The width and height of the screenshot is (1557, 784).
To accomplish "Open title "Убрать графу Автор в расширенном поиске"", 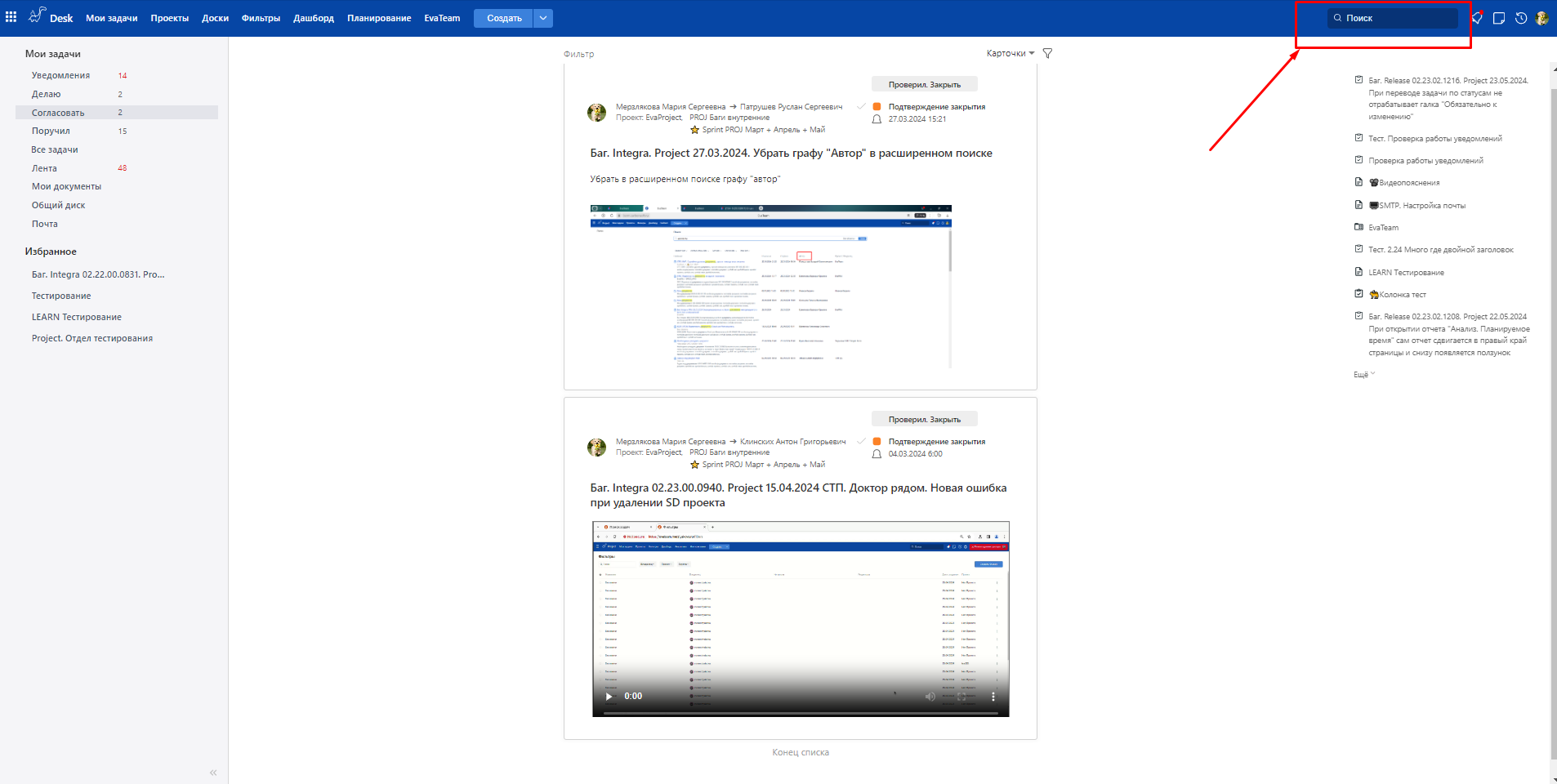I will [x=792, y=153].
